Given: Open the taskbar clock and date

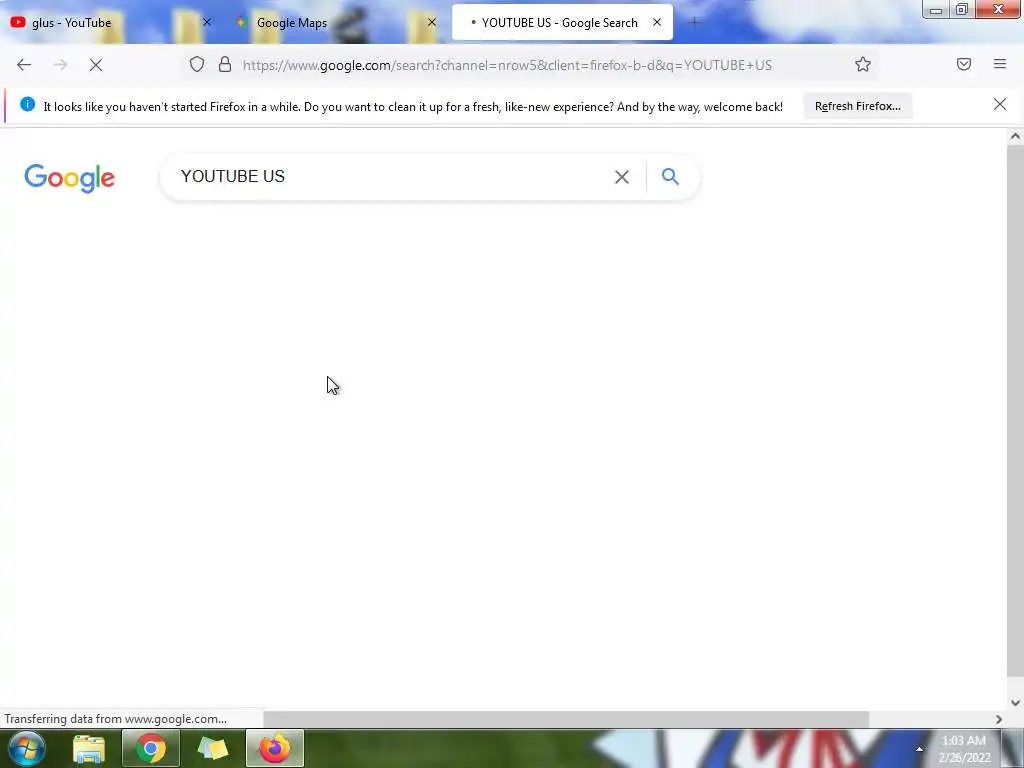Looking at the screenshot, I should (964, 749).
